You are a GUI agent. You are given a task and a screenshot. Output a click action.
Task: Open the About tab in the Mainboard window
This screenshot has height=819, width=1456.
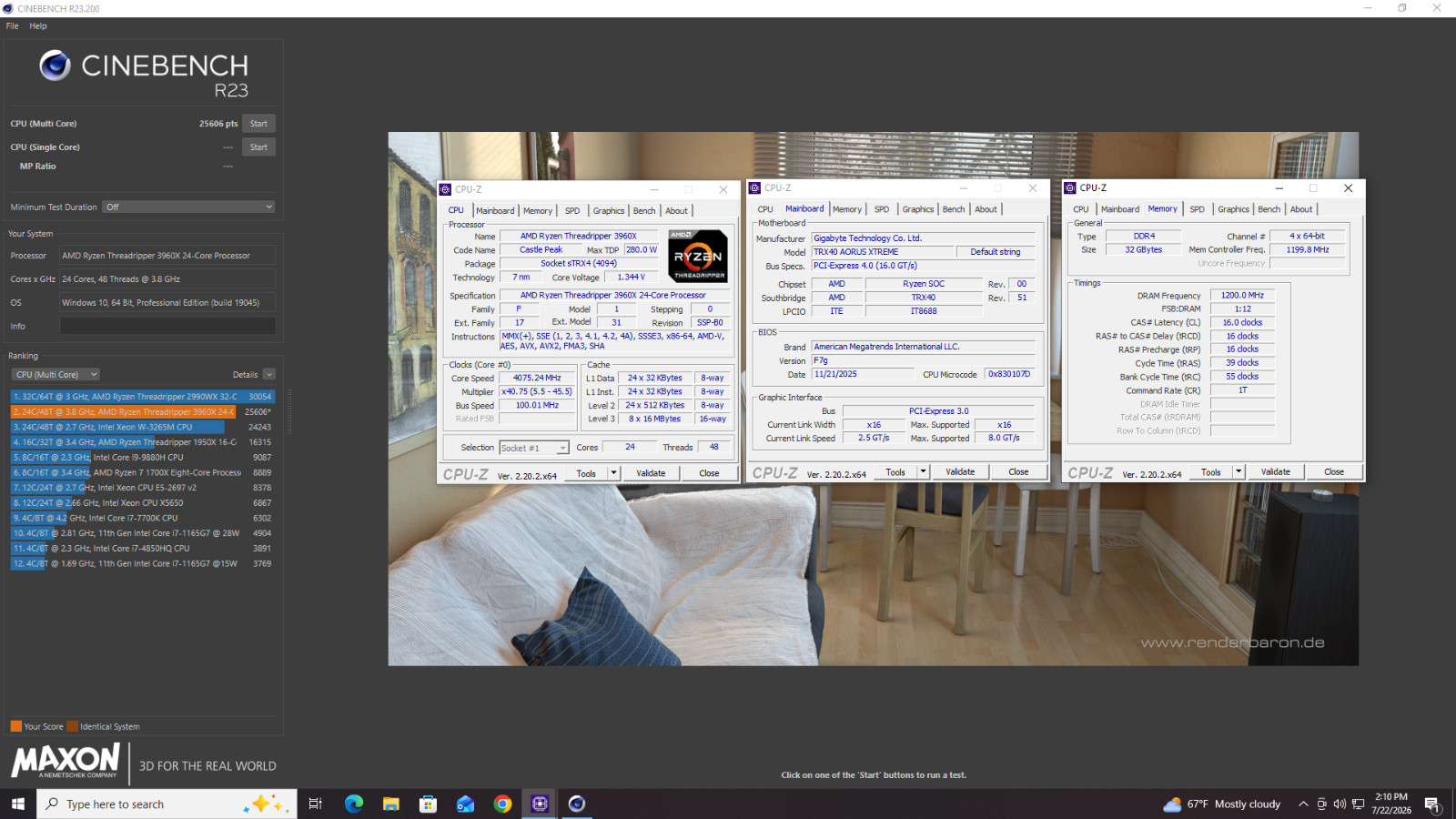pos(986,209)
